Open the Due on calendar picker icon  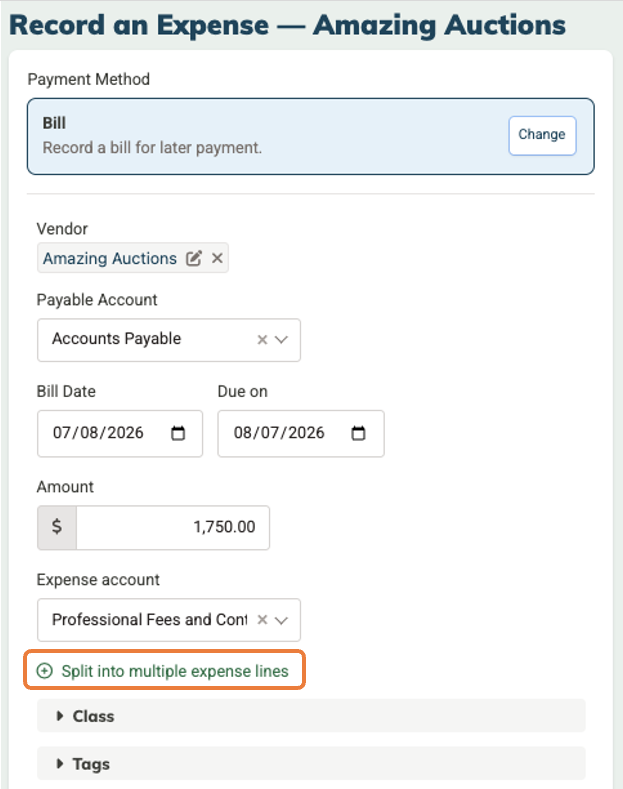point(358,433)
